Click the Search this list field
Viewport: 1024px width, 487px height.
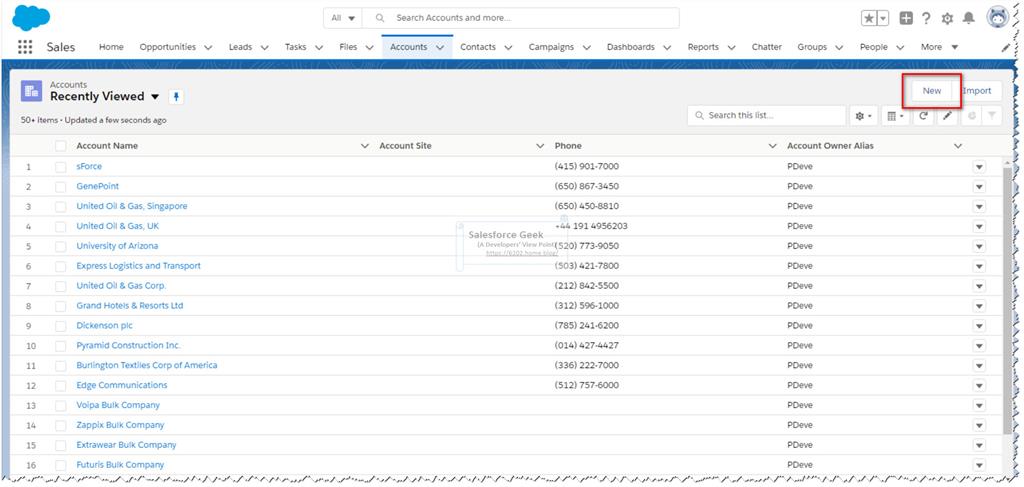767,116
